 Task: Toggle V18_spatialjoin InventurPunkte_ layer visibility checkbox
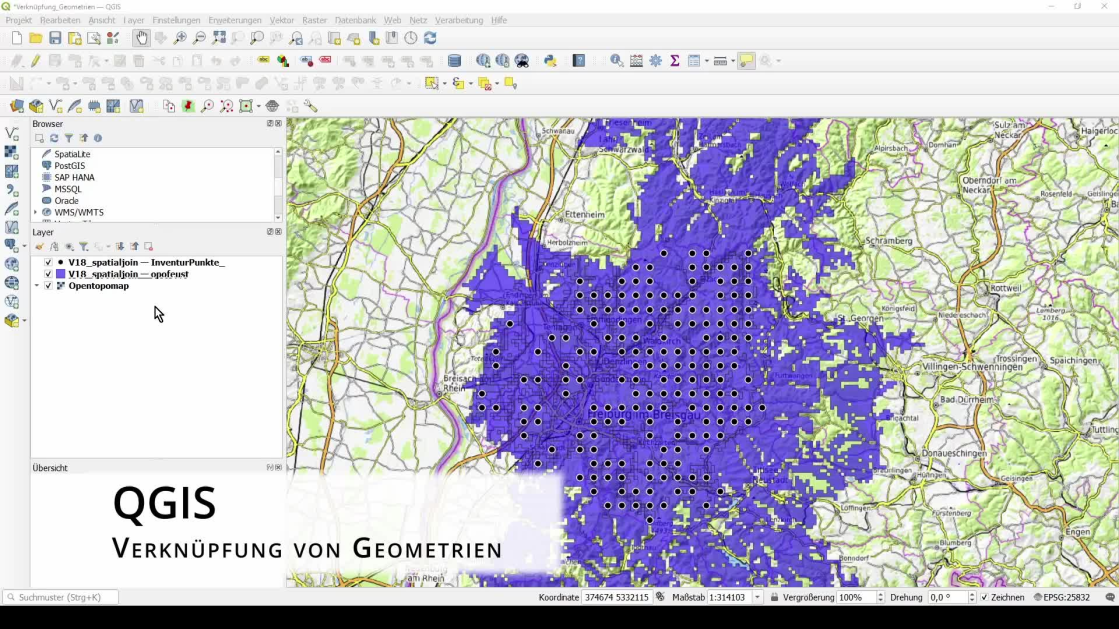pos(49,262)
